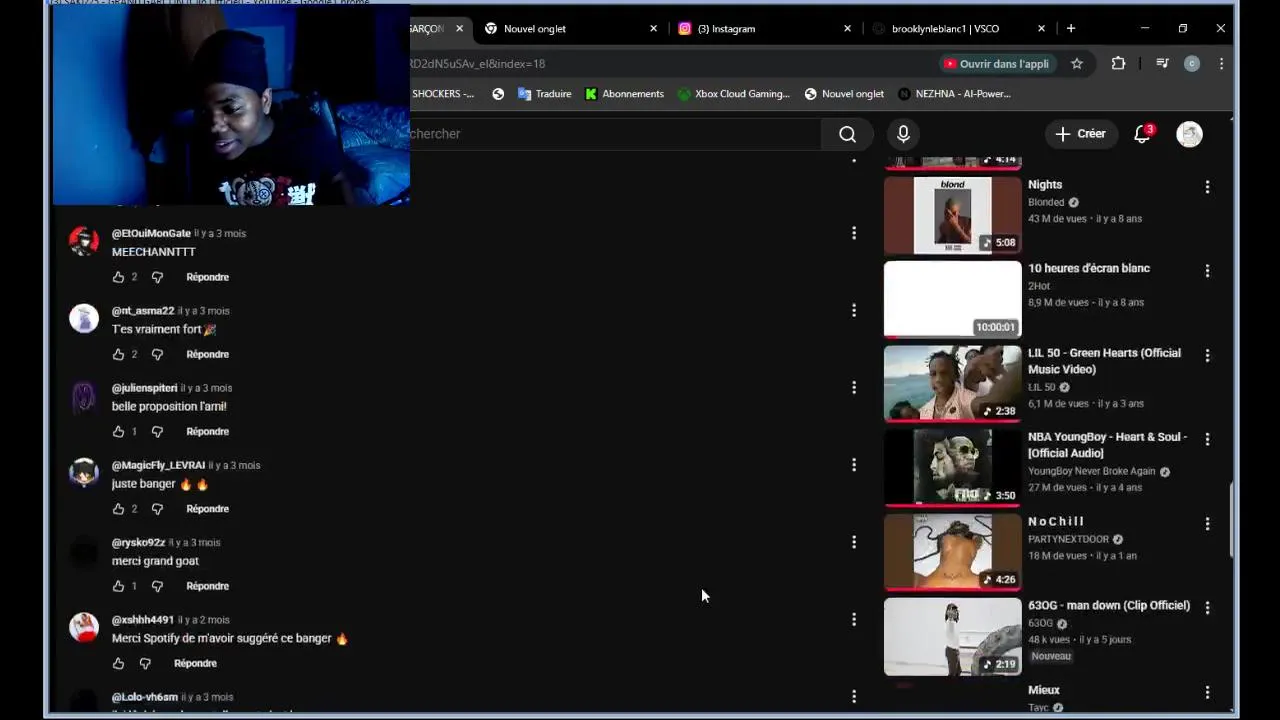Click the Créer button
1280x720 pixels.
(1081, 134)
